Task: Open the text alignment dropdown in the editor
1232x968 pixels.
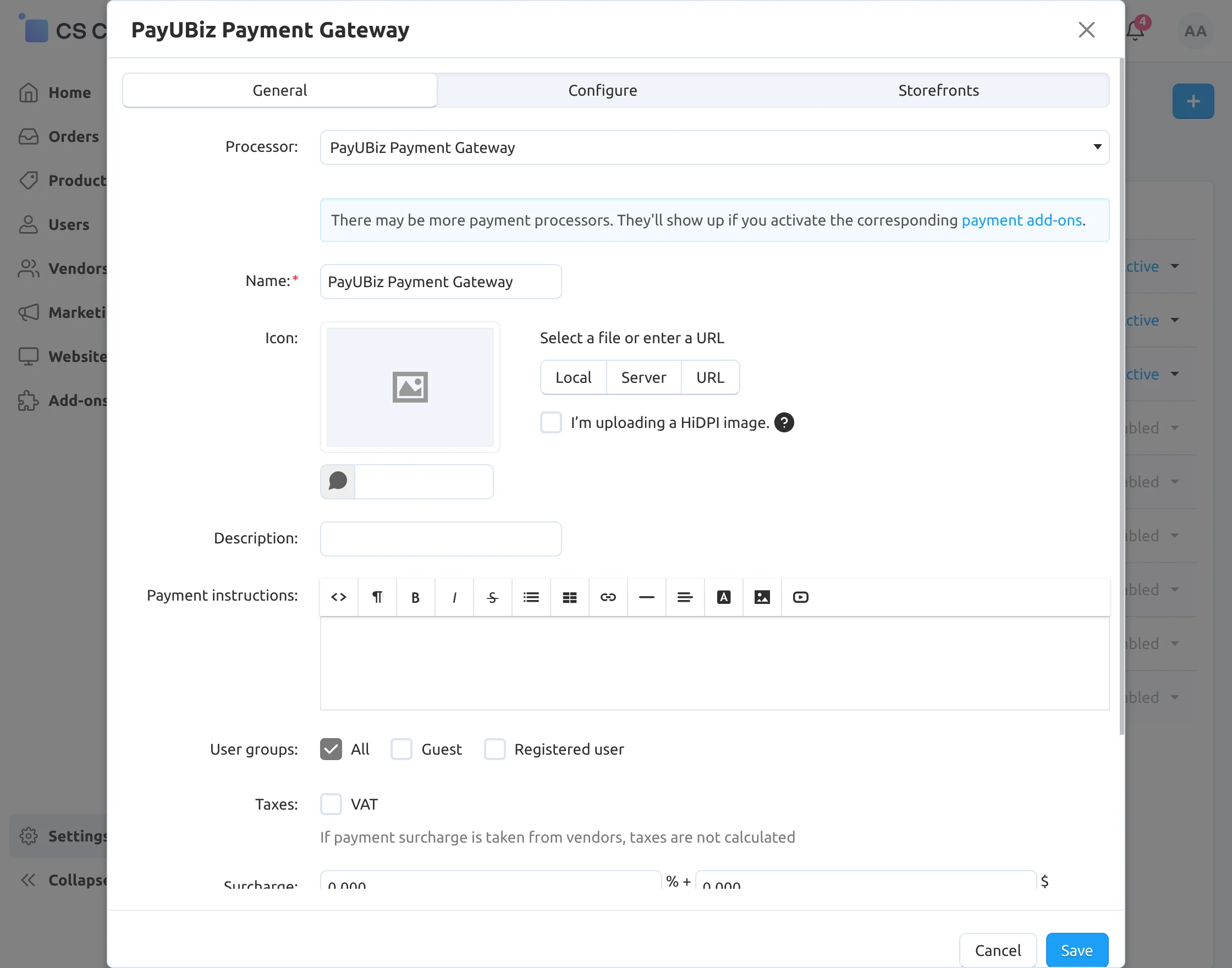Action: (x=685, y=597)
